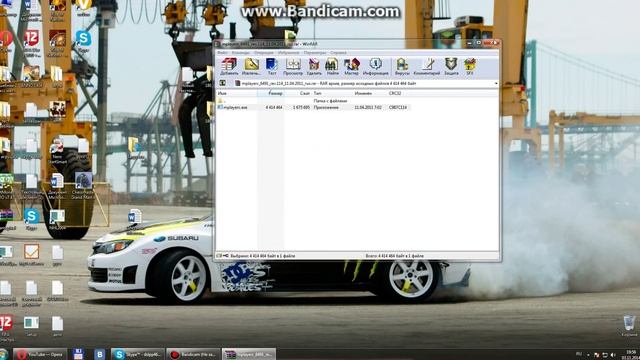Viewport: 640px width, 360px height.
Task: Expand the archive path dropdown arrow
Action: [496, 83]
